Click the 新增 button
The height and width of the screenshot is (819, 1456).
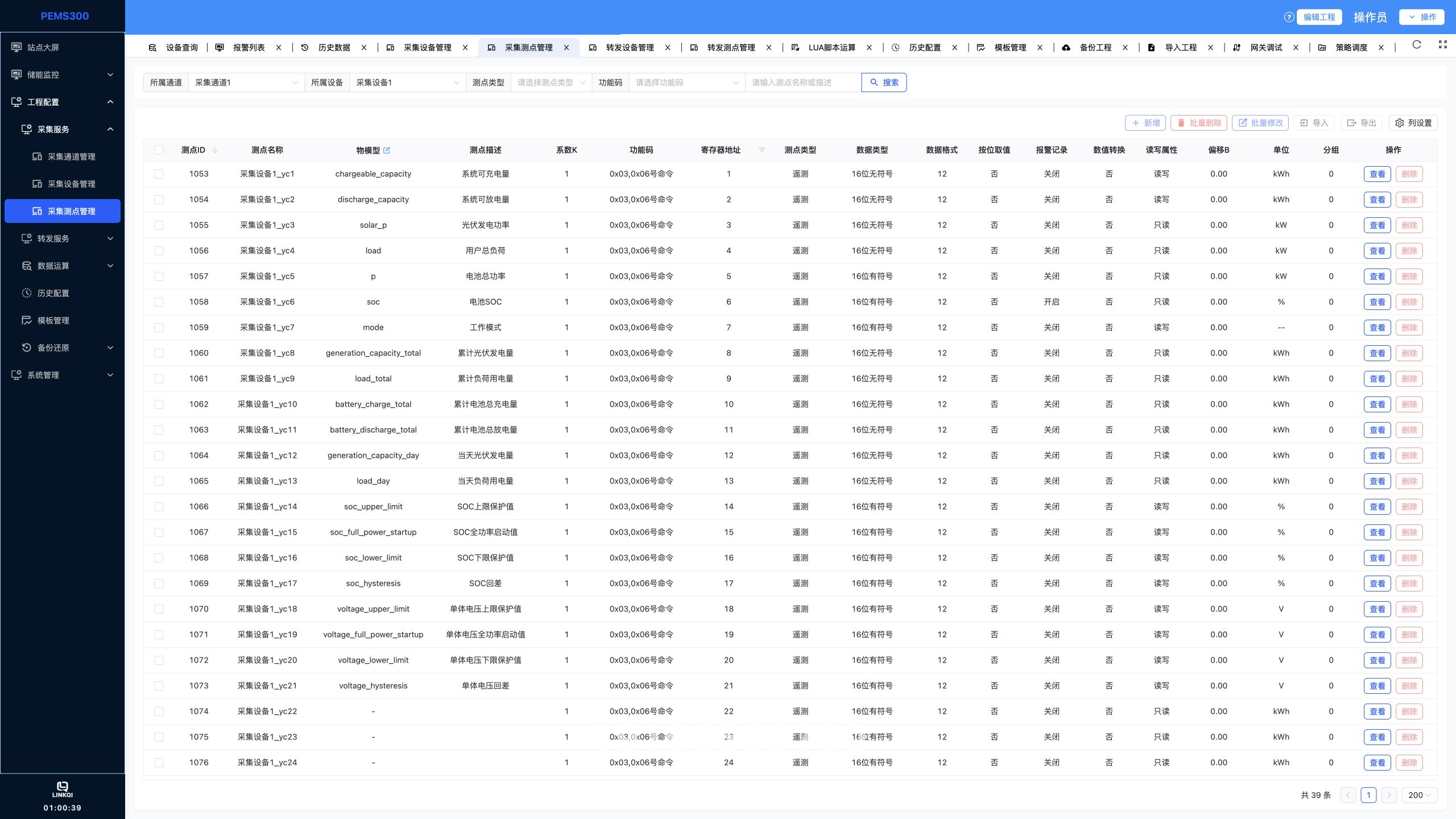[1145, 123]
